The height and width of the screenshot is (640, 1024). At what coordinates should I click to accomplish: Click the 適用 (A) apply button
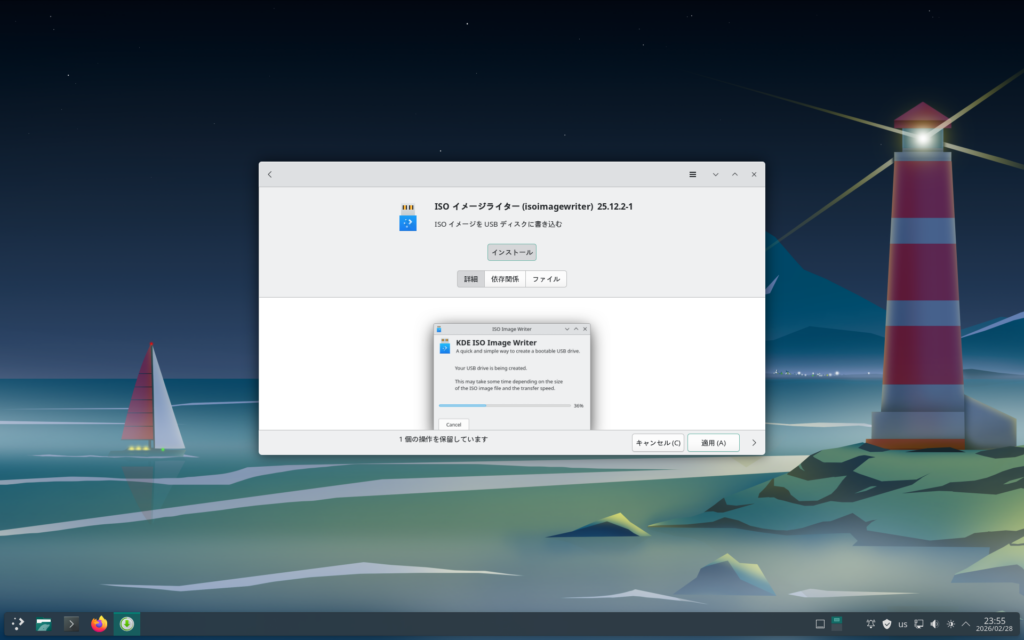713,442
